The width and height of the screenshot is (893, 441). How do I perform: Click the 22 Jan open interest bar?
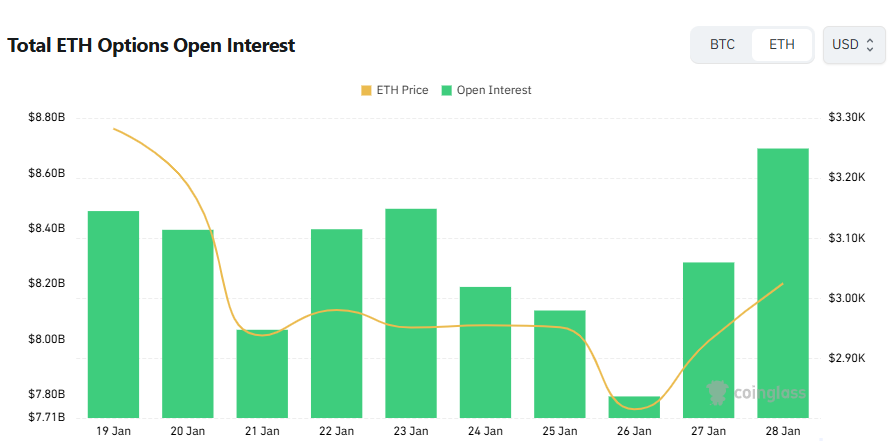tap(337, 323)
